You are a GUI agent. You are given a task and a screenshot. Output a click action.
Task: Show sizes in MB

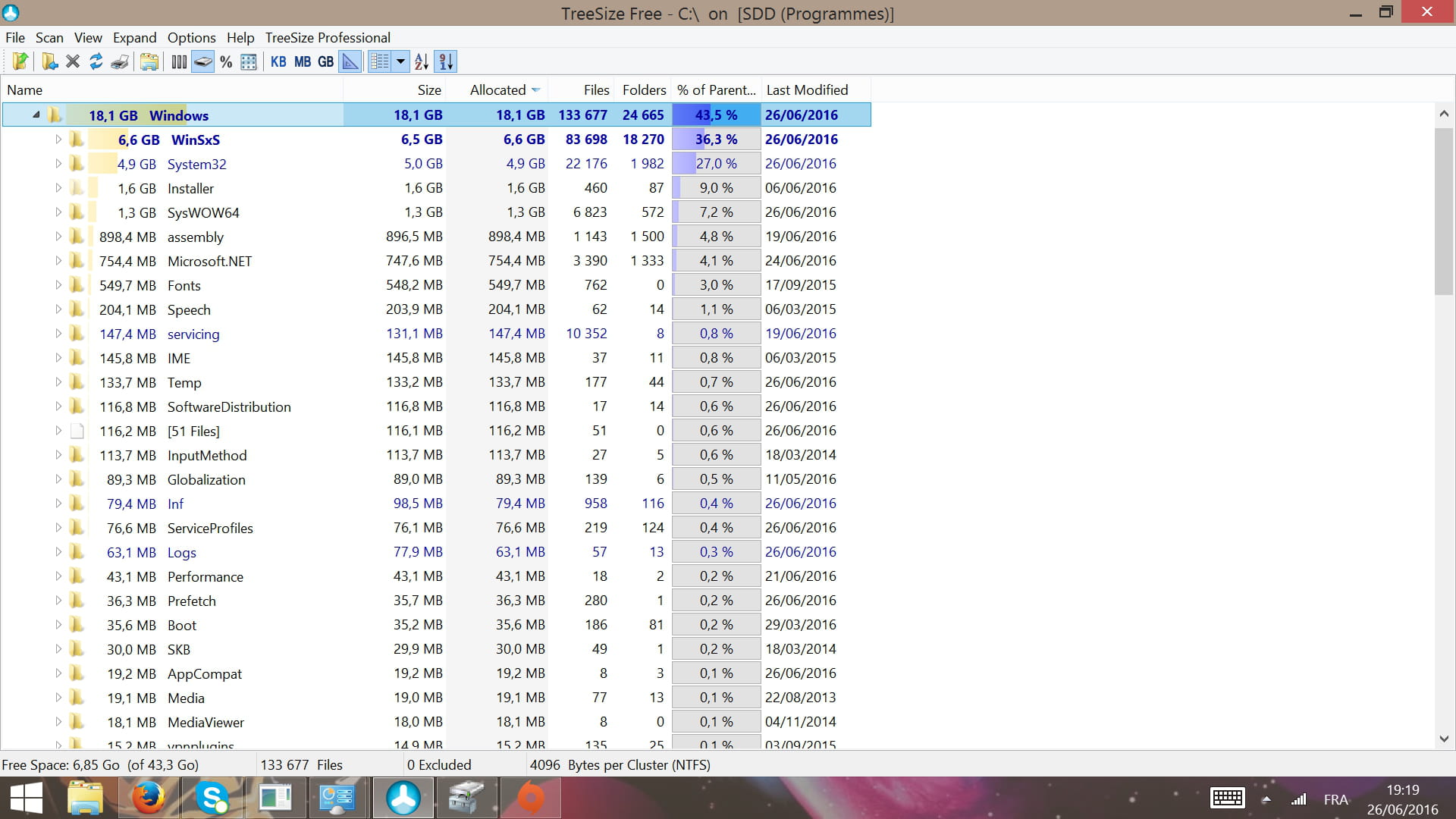point(303,61)
